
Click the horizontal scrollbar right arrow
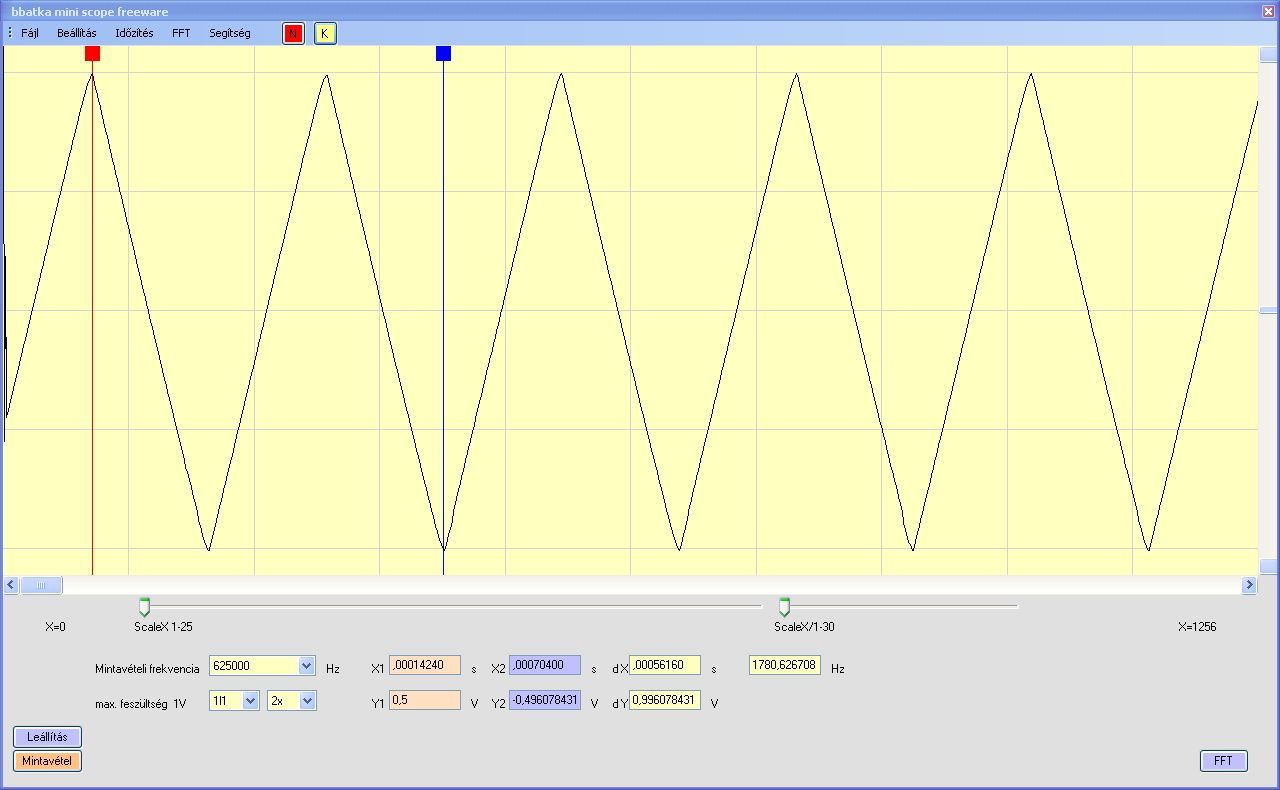pyautogui.click(x=1249, y=585)
